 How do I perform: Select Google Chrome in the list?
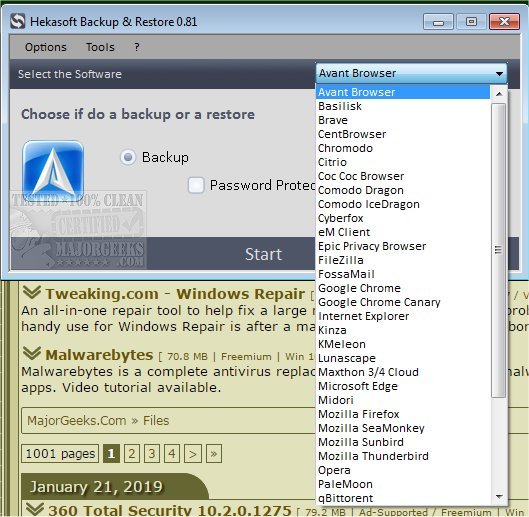pyautogui.click(x=403, y=288)
